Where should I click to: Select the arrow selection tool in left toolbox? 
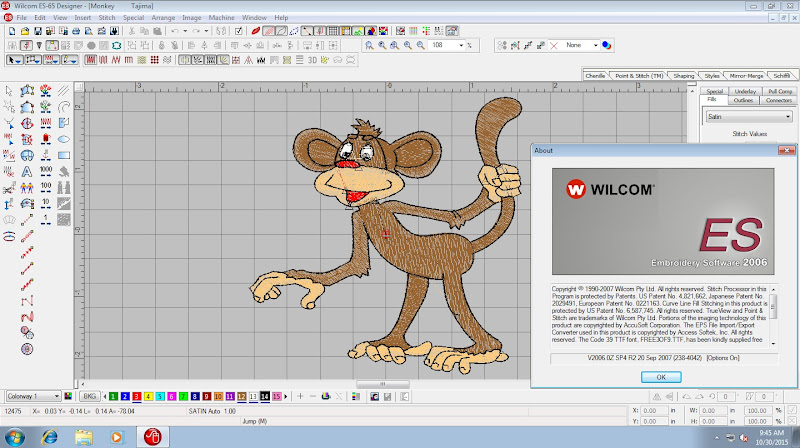point(9,91)
